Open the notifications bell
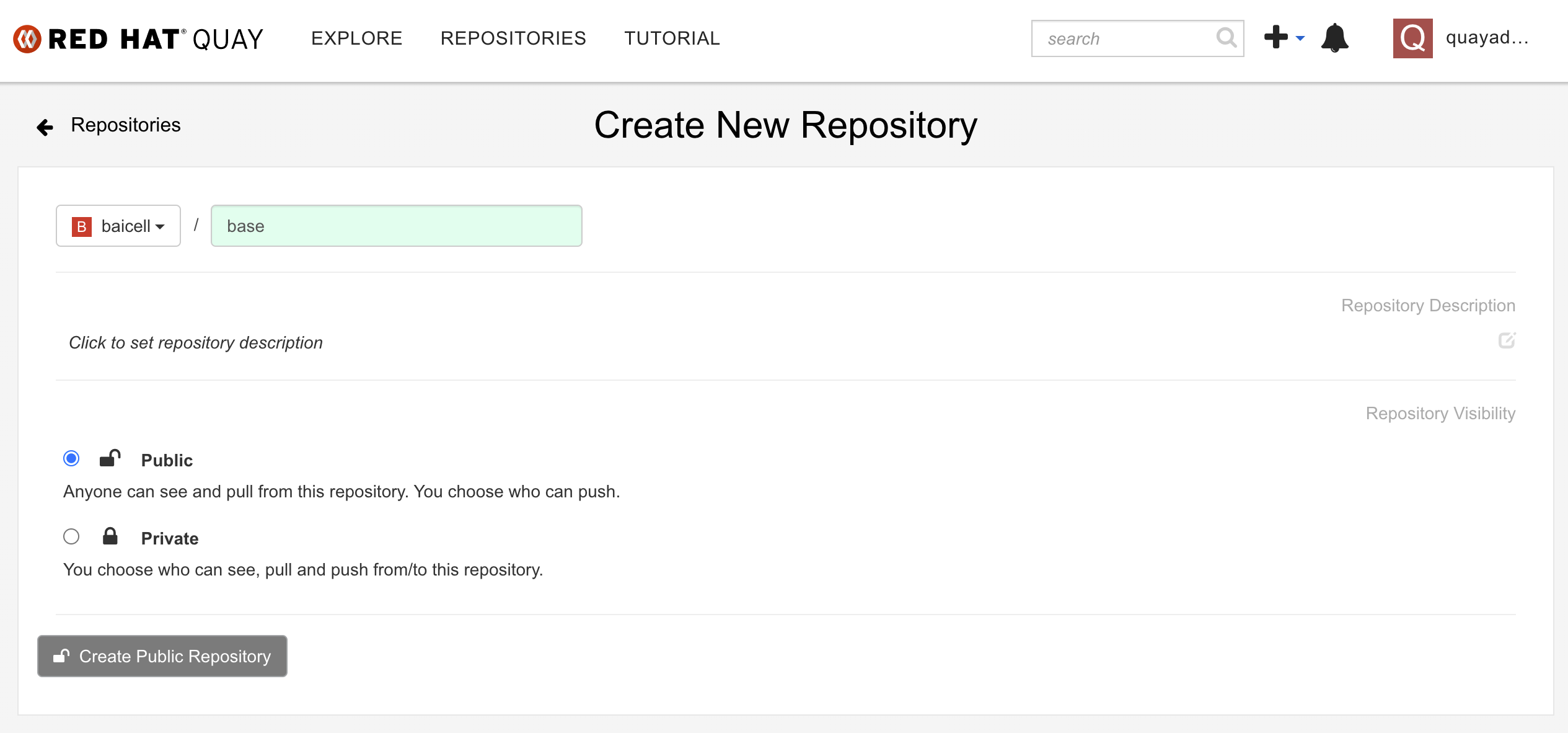Screen dimensions: 1568x733 click(1334, 38)
